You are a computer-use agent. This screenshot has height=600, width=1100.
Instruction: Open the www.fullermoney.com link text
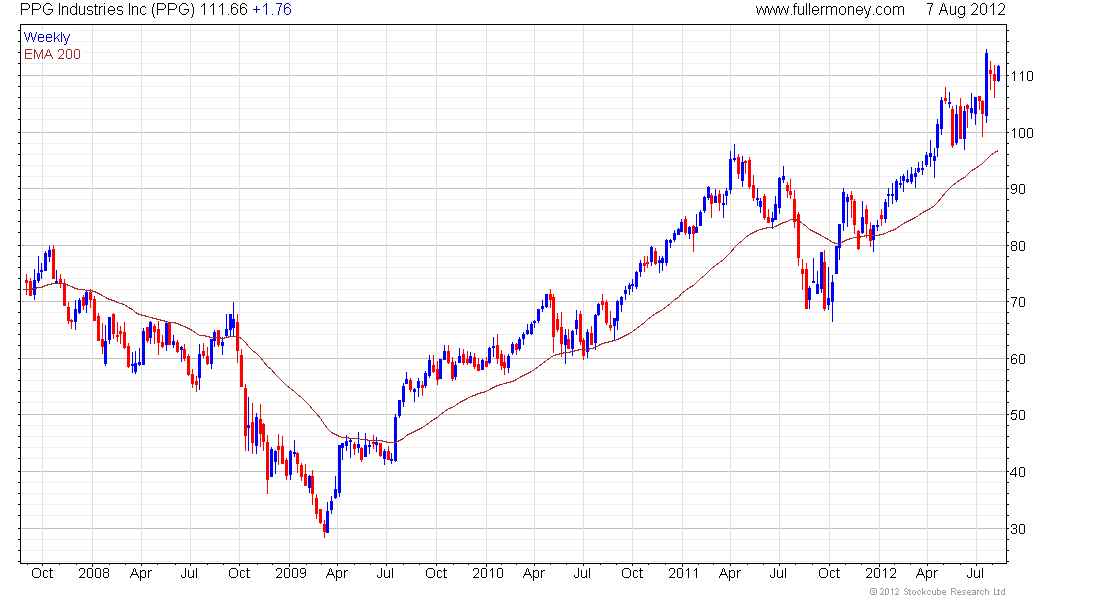(830, 10)
